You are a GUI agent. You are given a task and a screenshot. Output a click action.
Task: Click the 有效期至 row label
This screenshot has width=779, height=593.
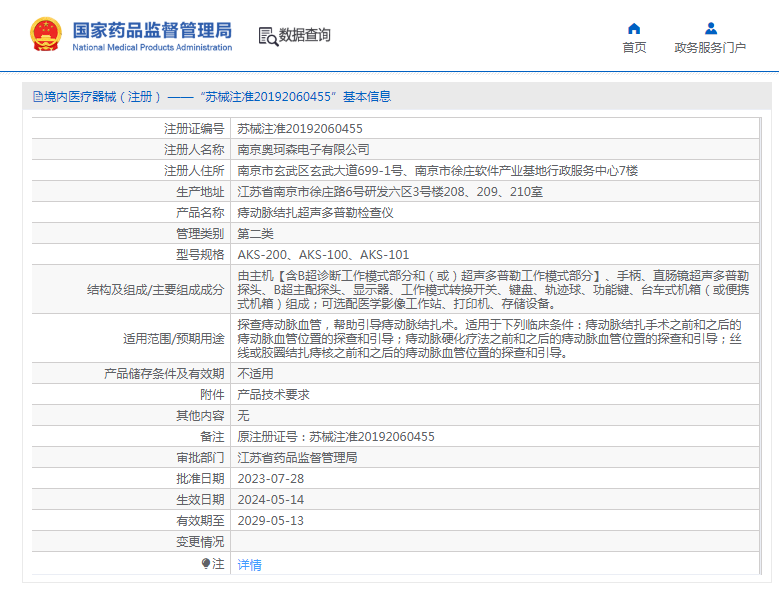[200, 521]
